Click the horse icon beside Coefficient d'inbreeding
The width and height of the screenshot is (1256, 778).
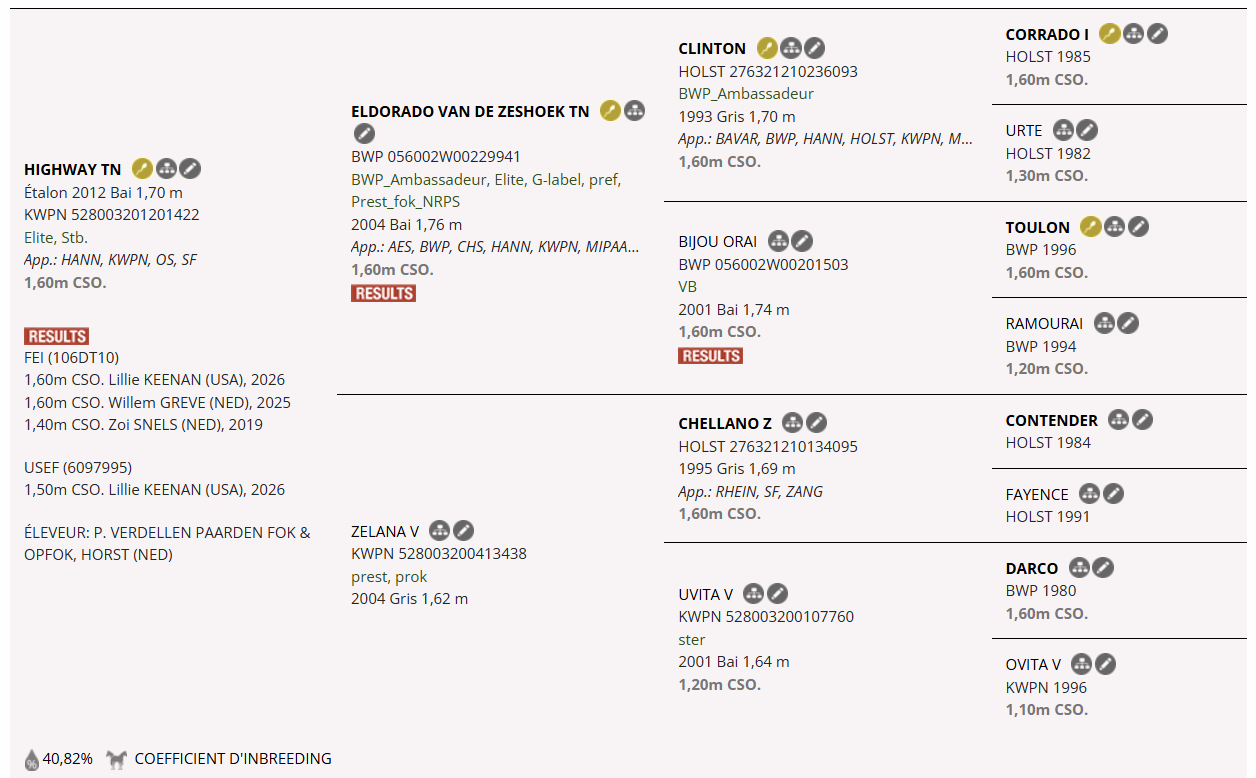coord(117,759)
